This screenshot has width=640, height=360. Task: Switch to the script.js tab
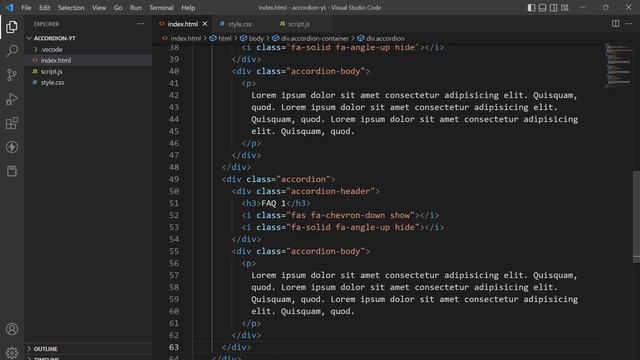point(300,24)
